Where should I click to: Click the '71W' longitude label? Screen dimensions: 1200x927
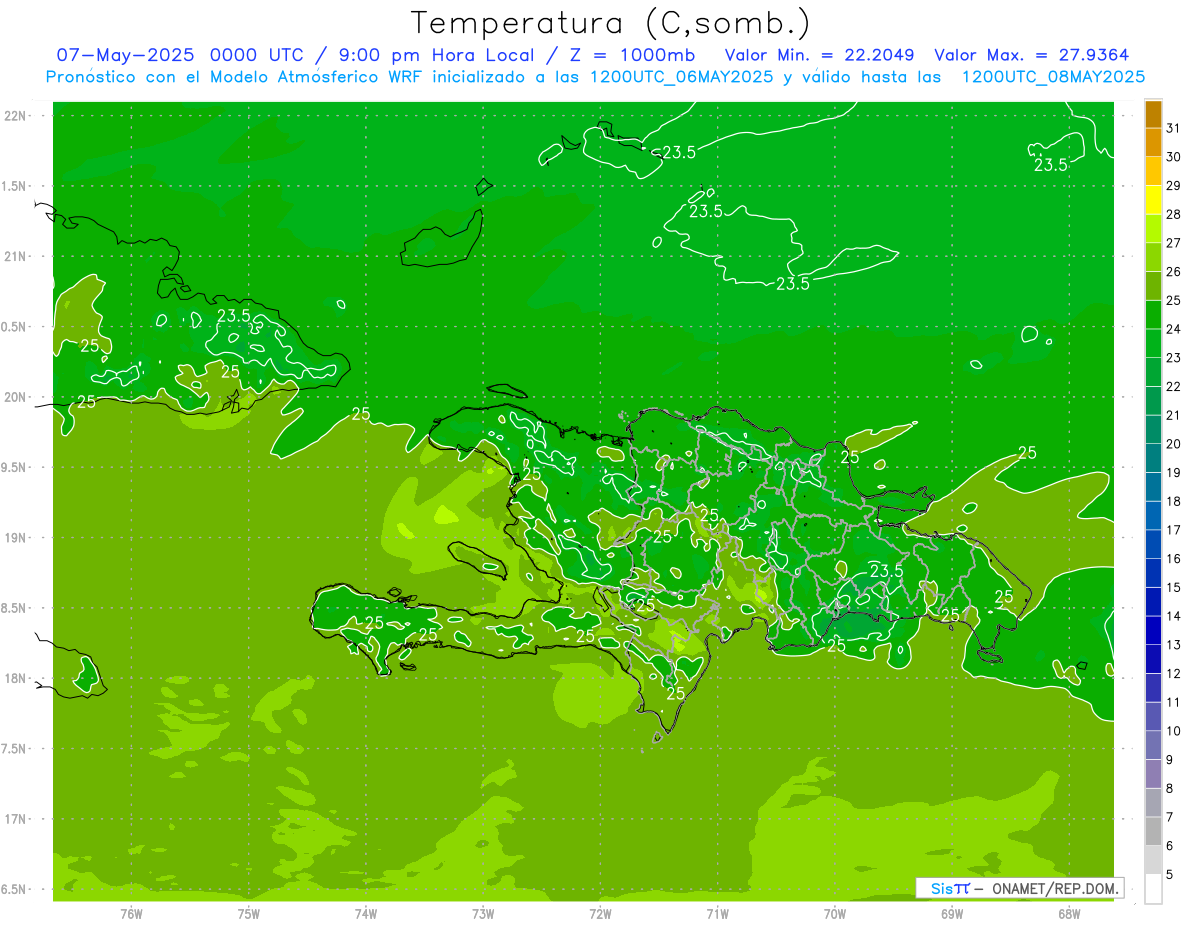point(717,914)
